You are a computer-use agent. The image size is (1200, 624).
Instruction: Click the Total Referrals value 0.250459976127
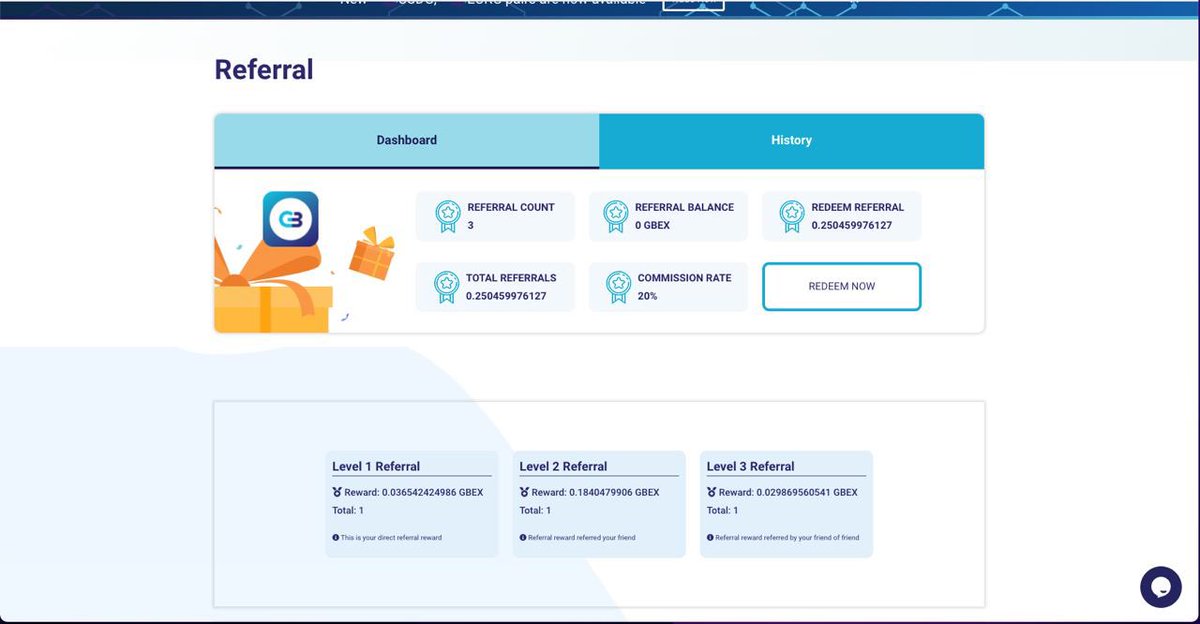[506, 296]
